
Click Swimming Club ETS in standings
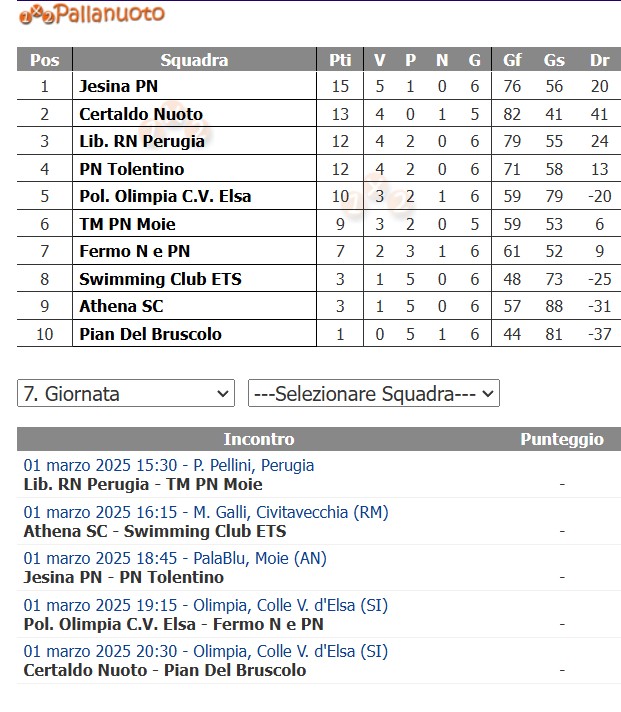160,279
